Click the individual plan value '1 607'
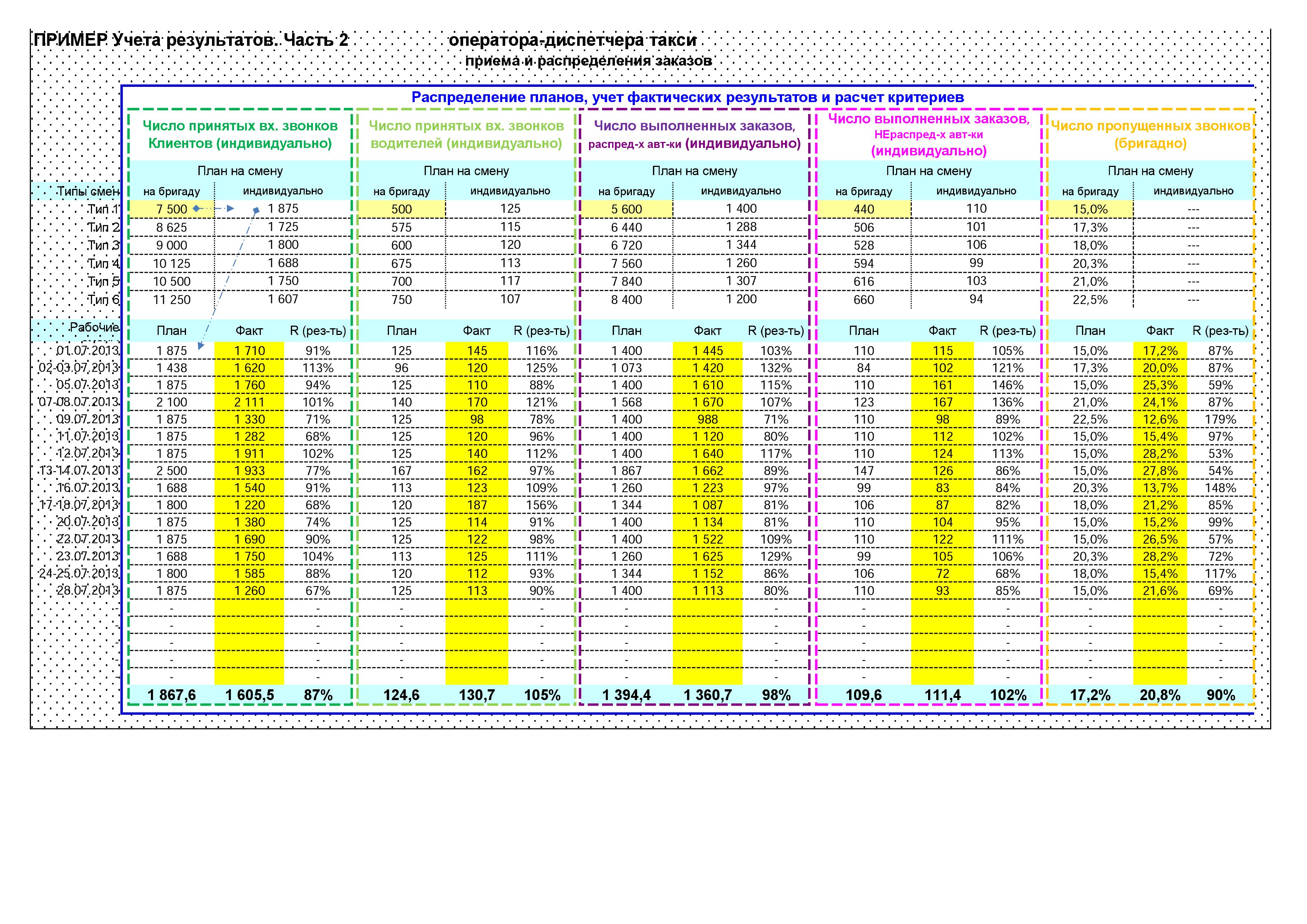1307x924 pixels. [x=283, y=299]
